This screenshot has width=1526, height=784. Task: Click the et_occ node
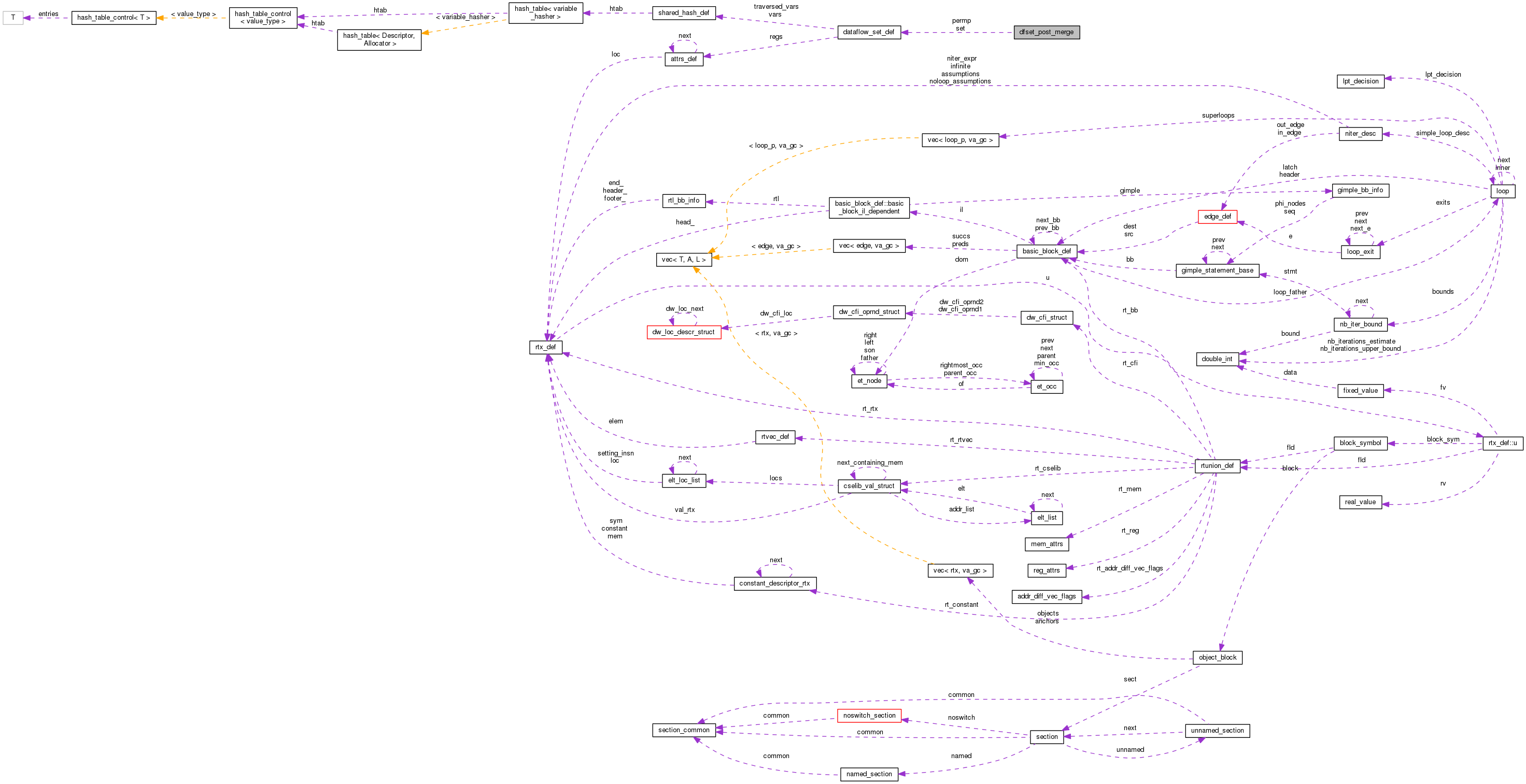click(x=1046, y=387)
